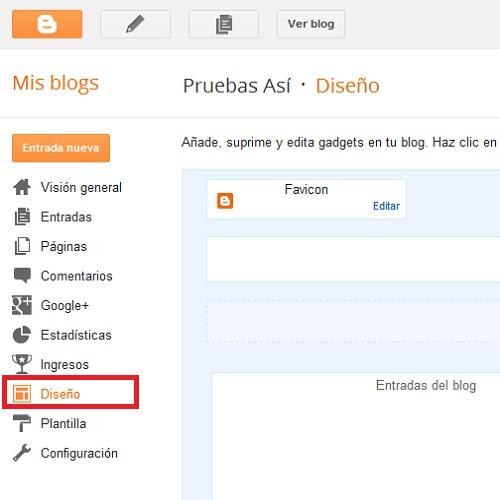Click the pencil new-post icon button

(135, 24)
